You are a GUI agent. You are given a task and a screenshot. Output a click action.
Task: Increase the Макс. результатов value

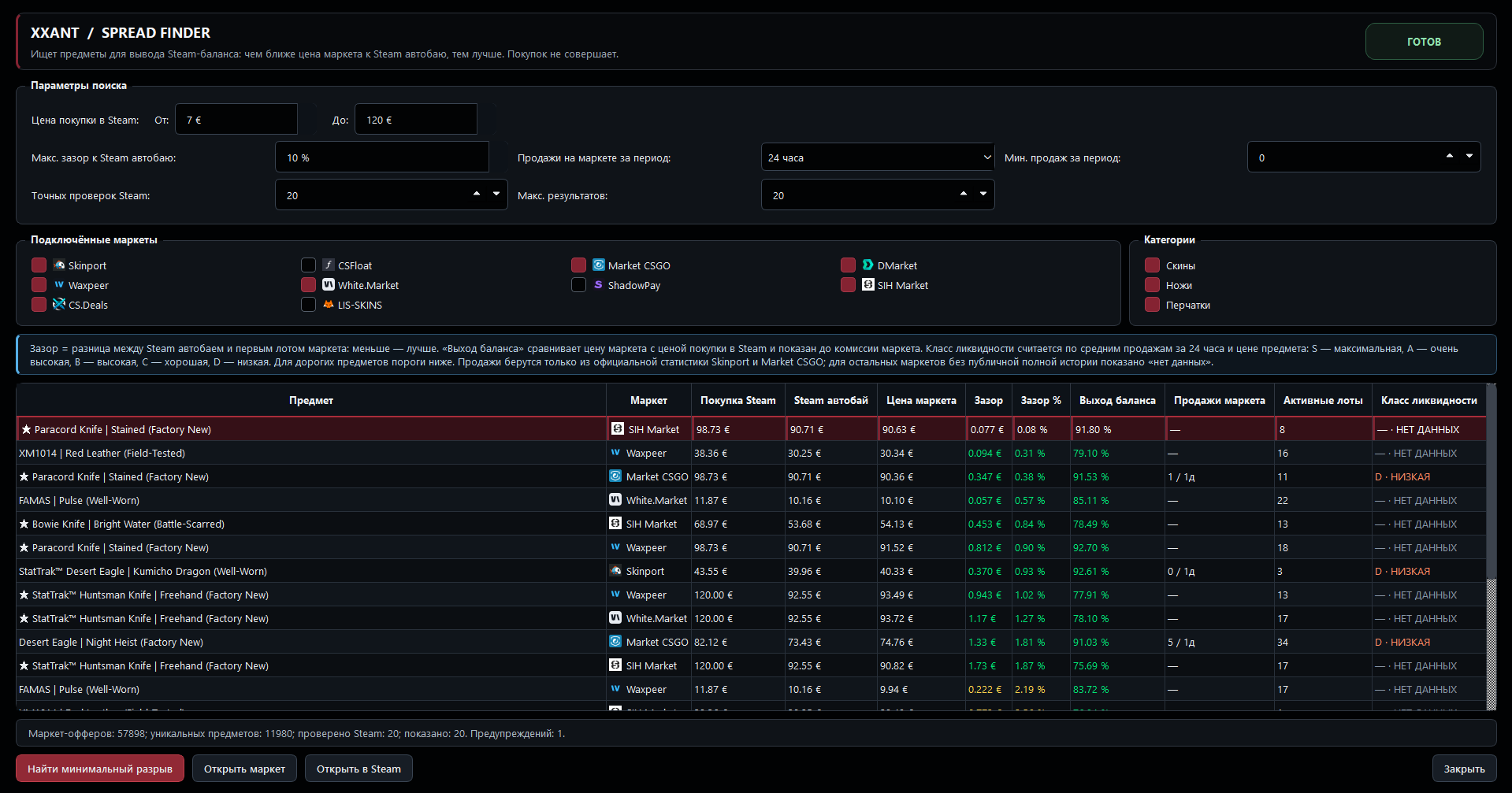pos(964,194)
